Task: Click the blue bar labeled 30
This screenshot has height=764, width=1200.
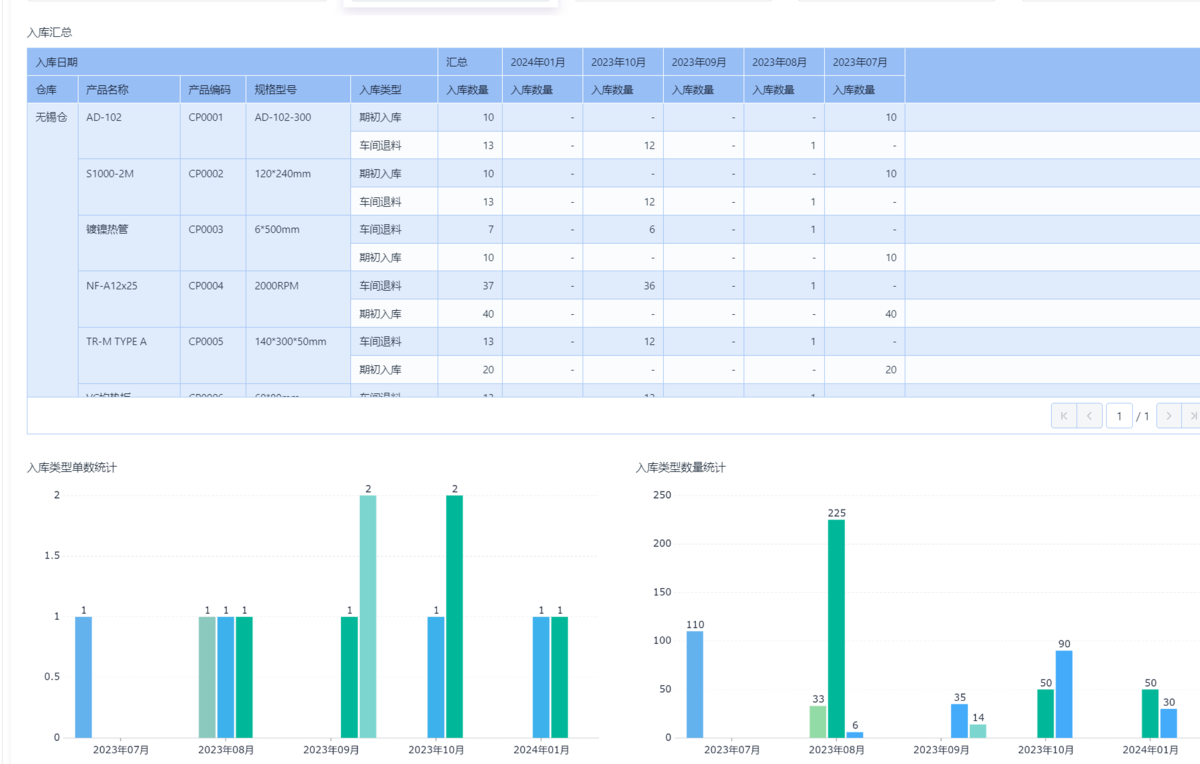Action: tap(1169, 723)
